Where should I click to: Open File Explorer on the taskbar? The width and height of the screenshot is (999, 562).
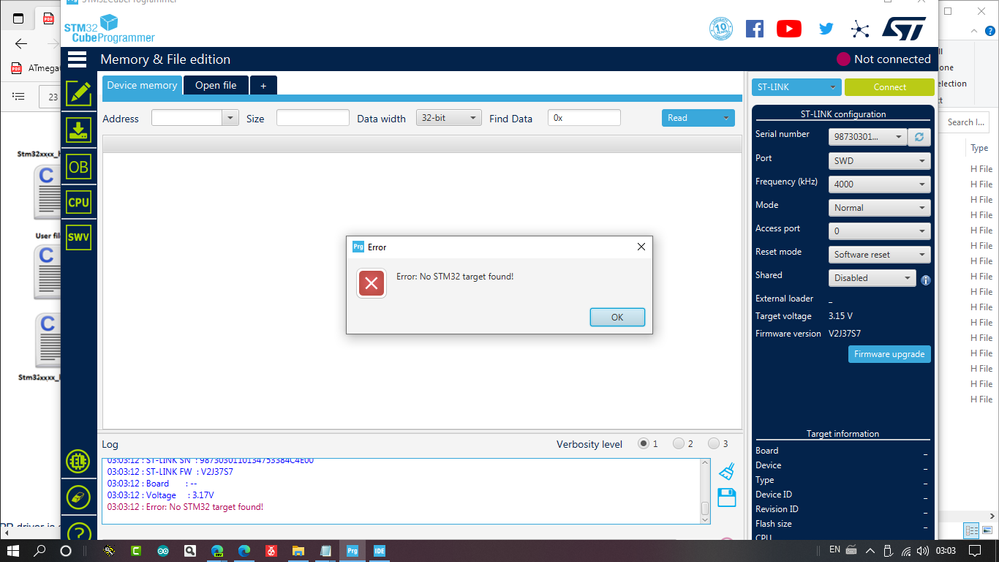click(x=298, y=551)
